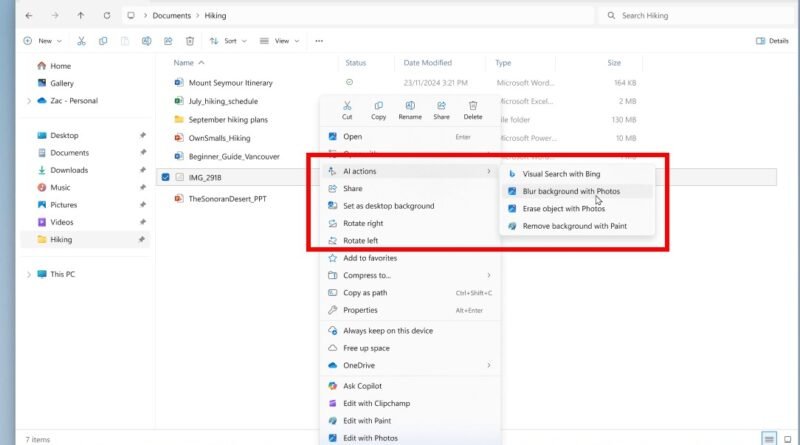This screenshot has width=800, height=445.
Task: Choose Edit with Paint
Action: click(x=410, y=421)
